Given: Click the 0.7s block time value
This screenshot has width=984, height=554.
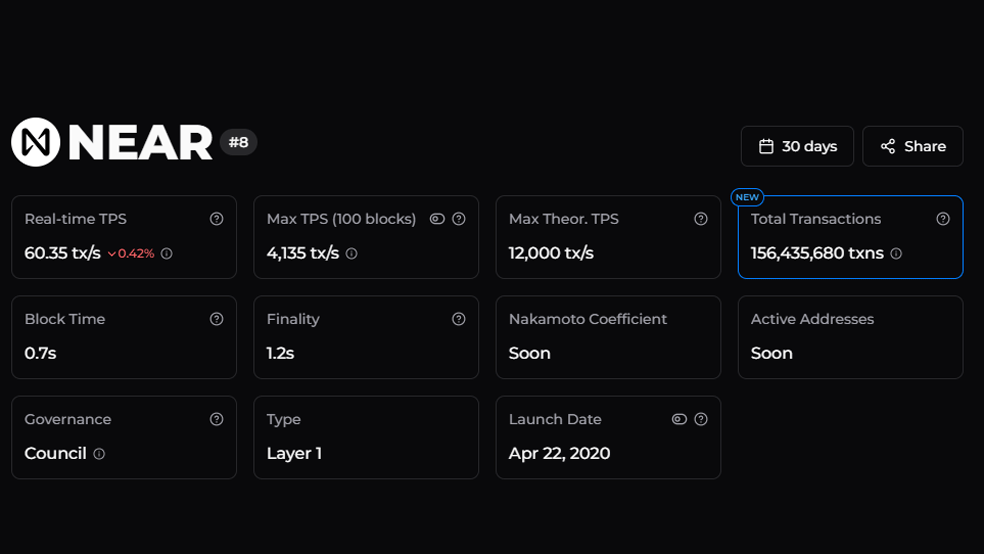Looking at the screenshot, I should (40, 353).
